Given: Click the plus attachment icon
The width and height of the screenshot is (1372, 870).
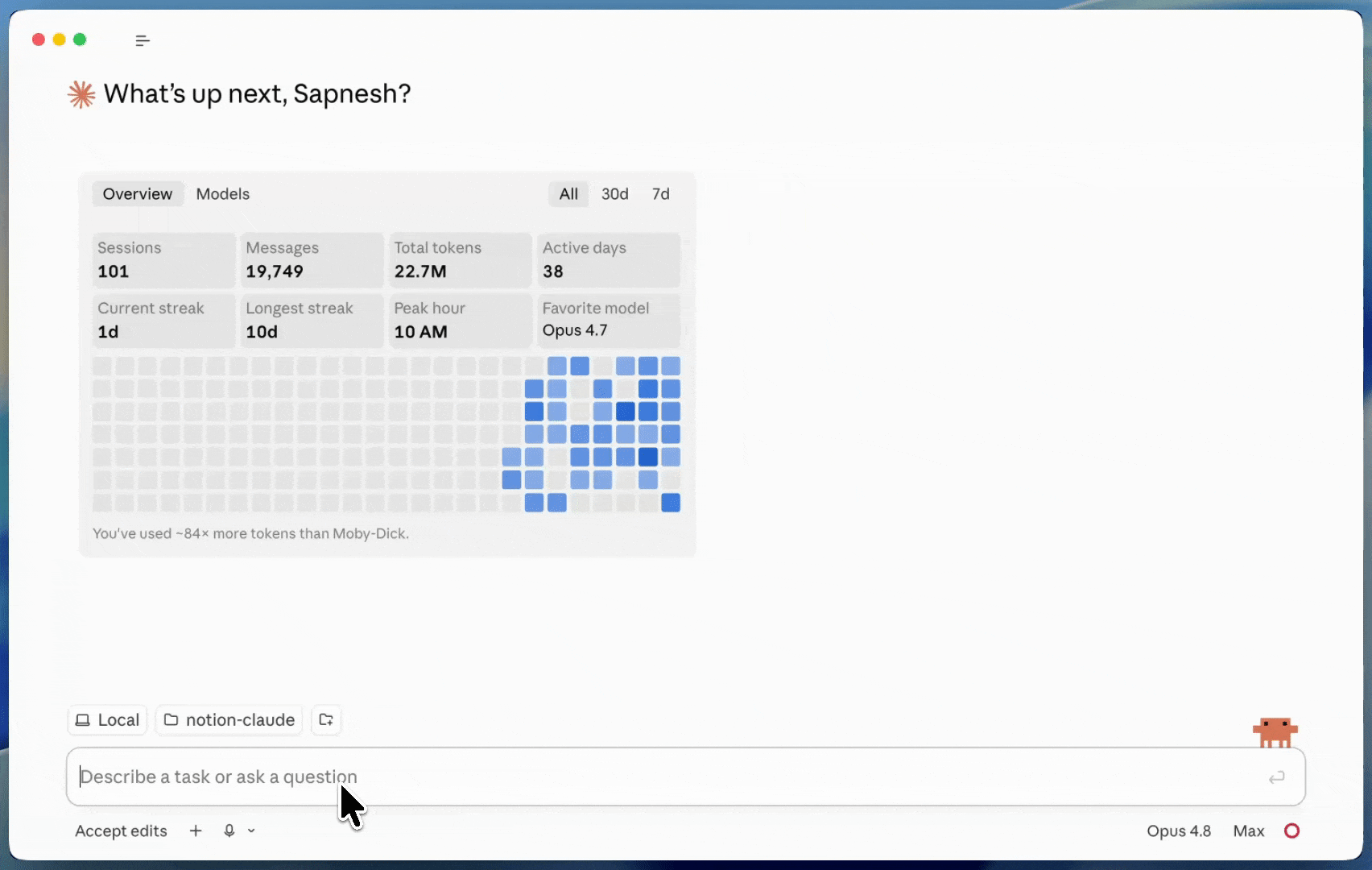Looking at the screenshot, I should [196, 831].
